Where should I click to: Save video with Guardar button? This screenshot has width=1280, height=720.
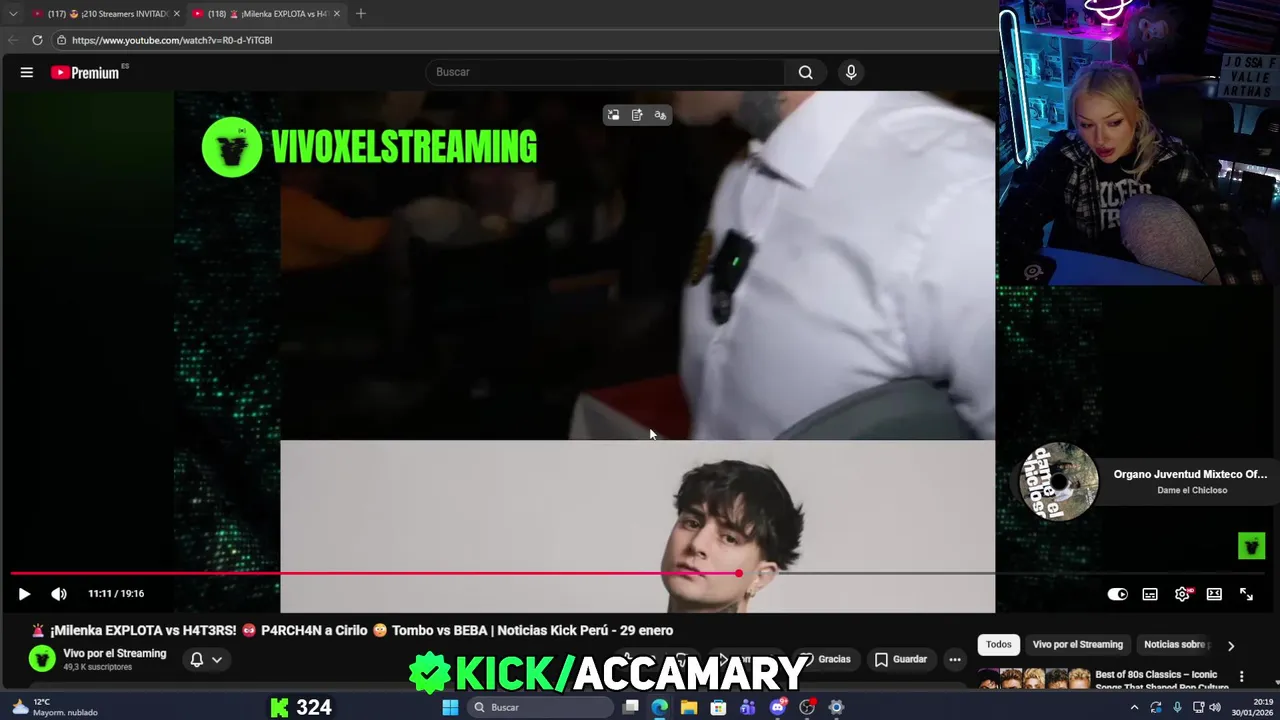(x=901, y=659)
